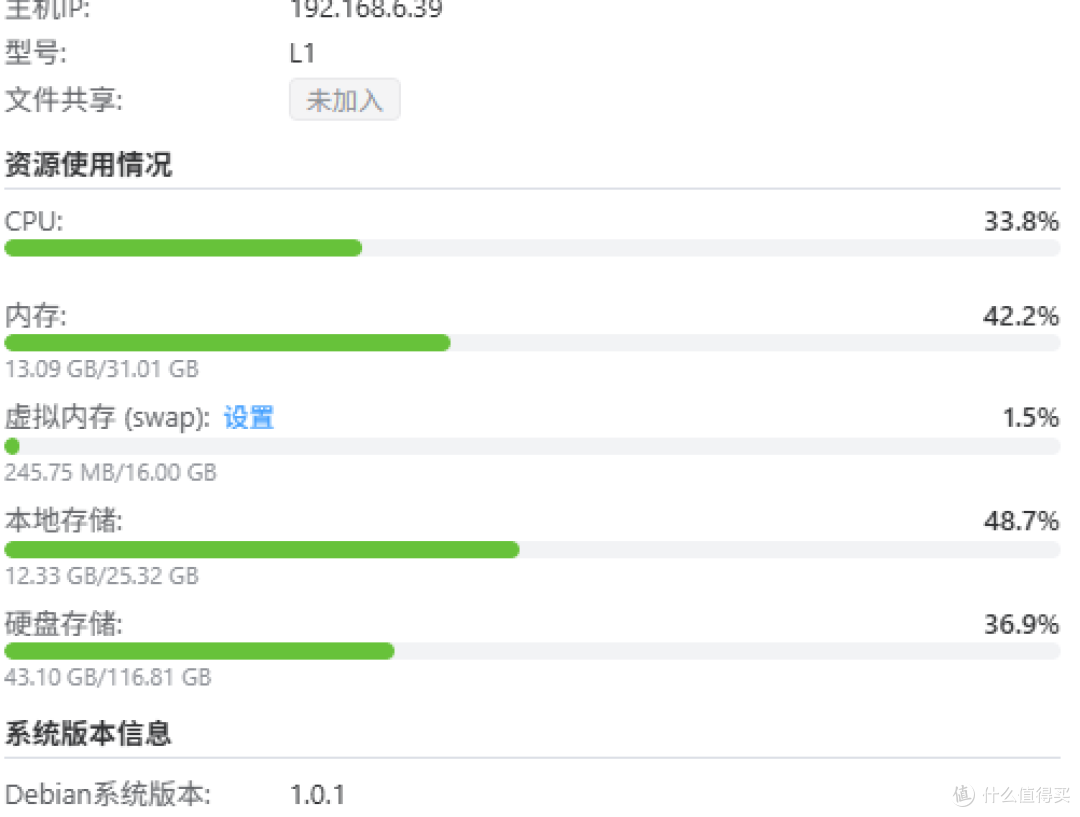This screenshot has width=1080, height=817.
Task: Click the 13.09 GB/31.01 GB memory text
Action: click(102, 369)
